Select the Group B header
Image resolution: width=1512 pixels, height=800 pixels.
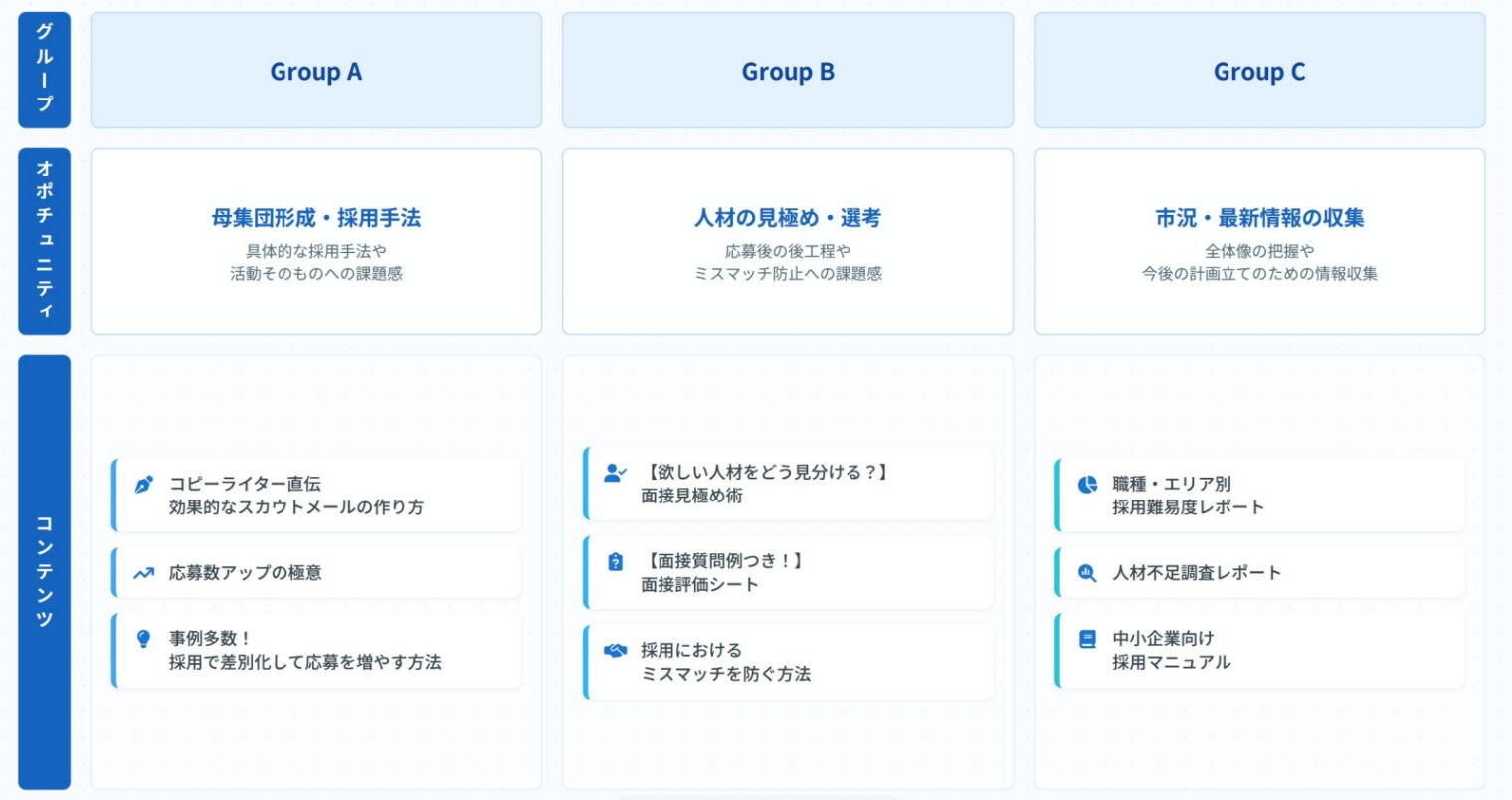coord(788,72)
